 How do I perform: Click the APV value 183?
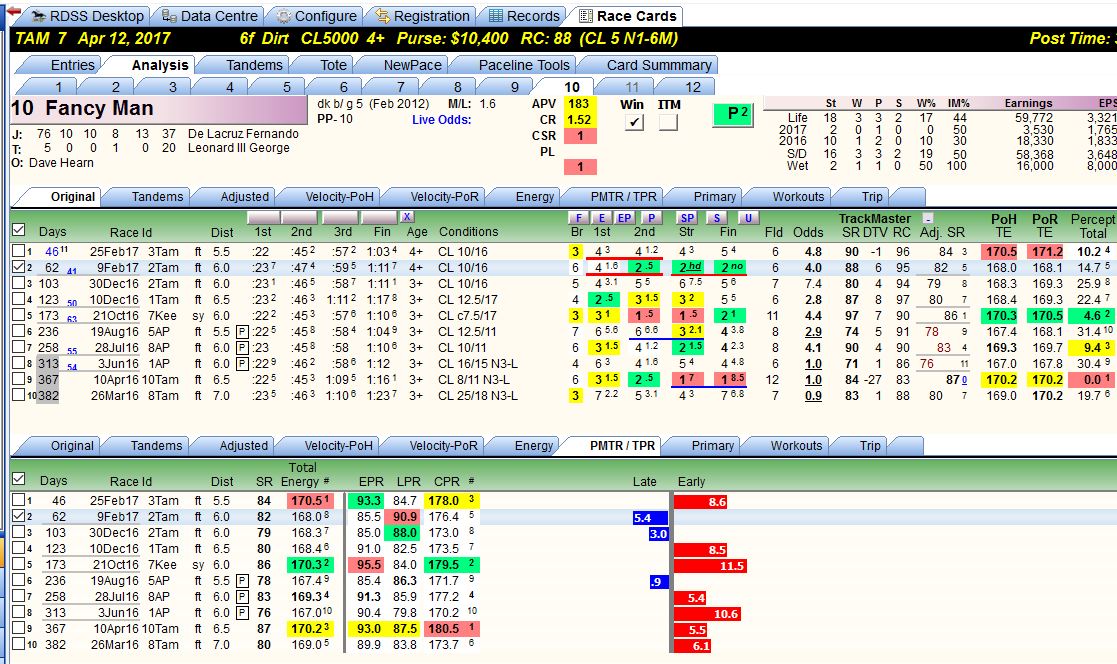[x=578, y=103]
